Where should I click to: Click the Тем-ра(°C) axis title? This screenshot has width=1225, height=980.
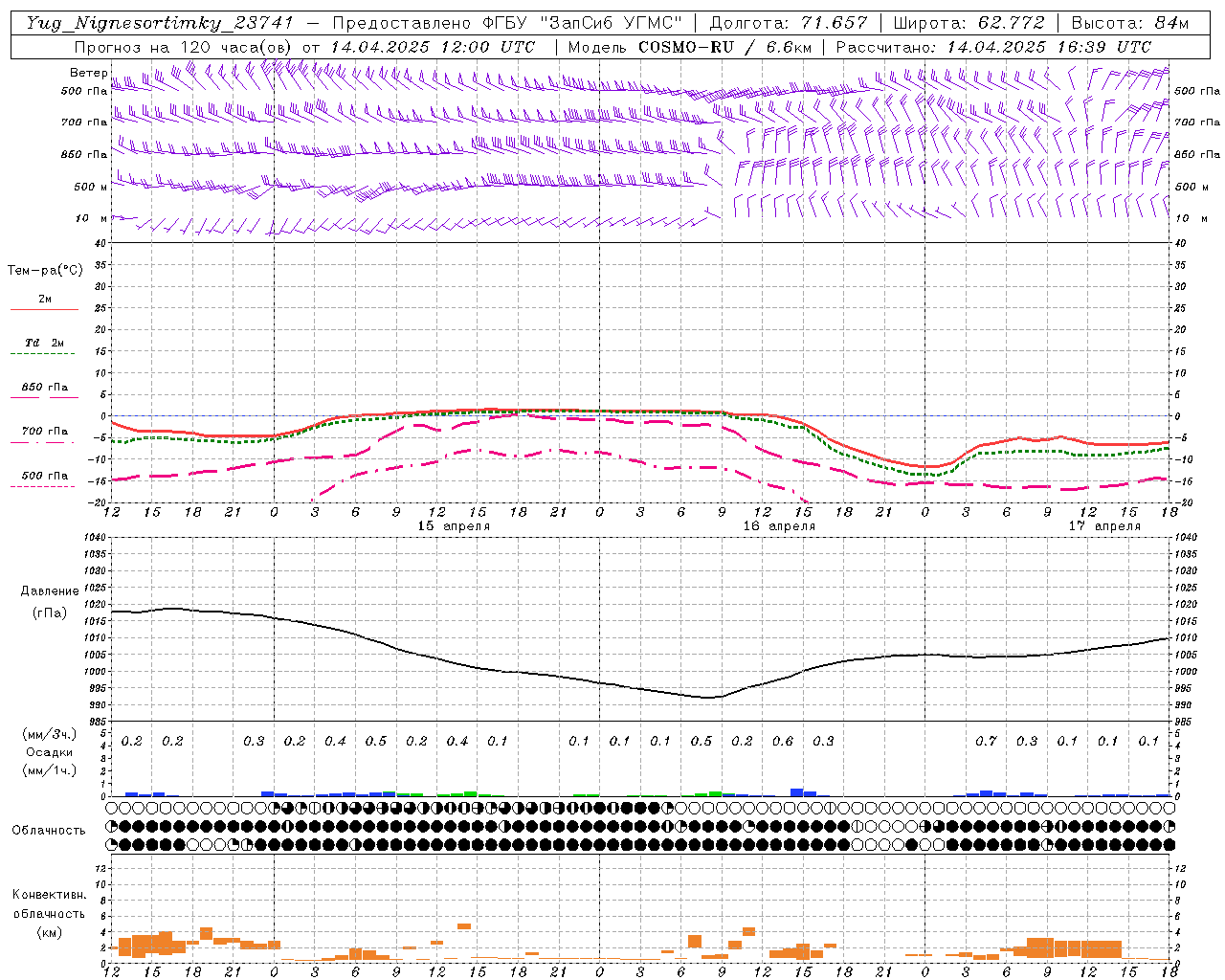45,271
